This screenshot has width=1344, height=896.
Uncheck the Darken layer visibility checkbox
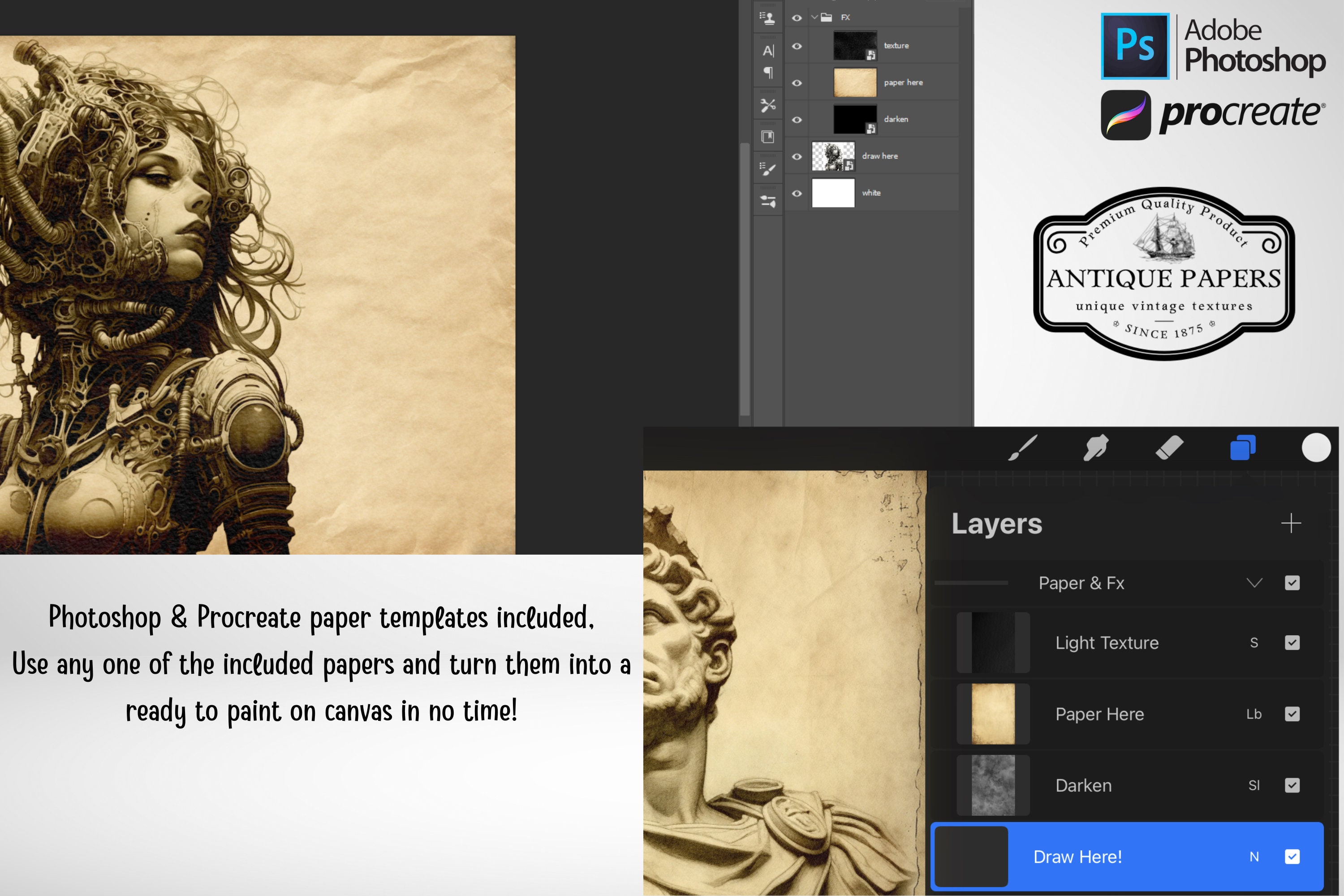[x=1292, y=786]
